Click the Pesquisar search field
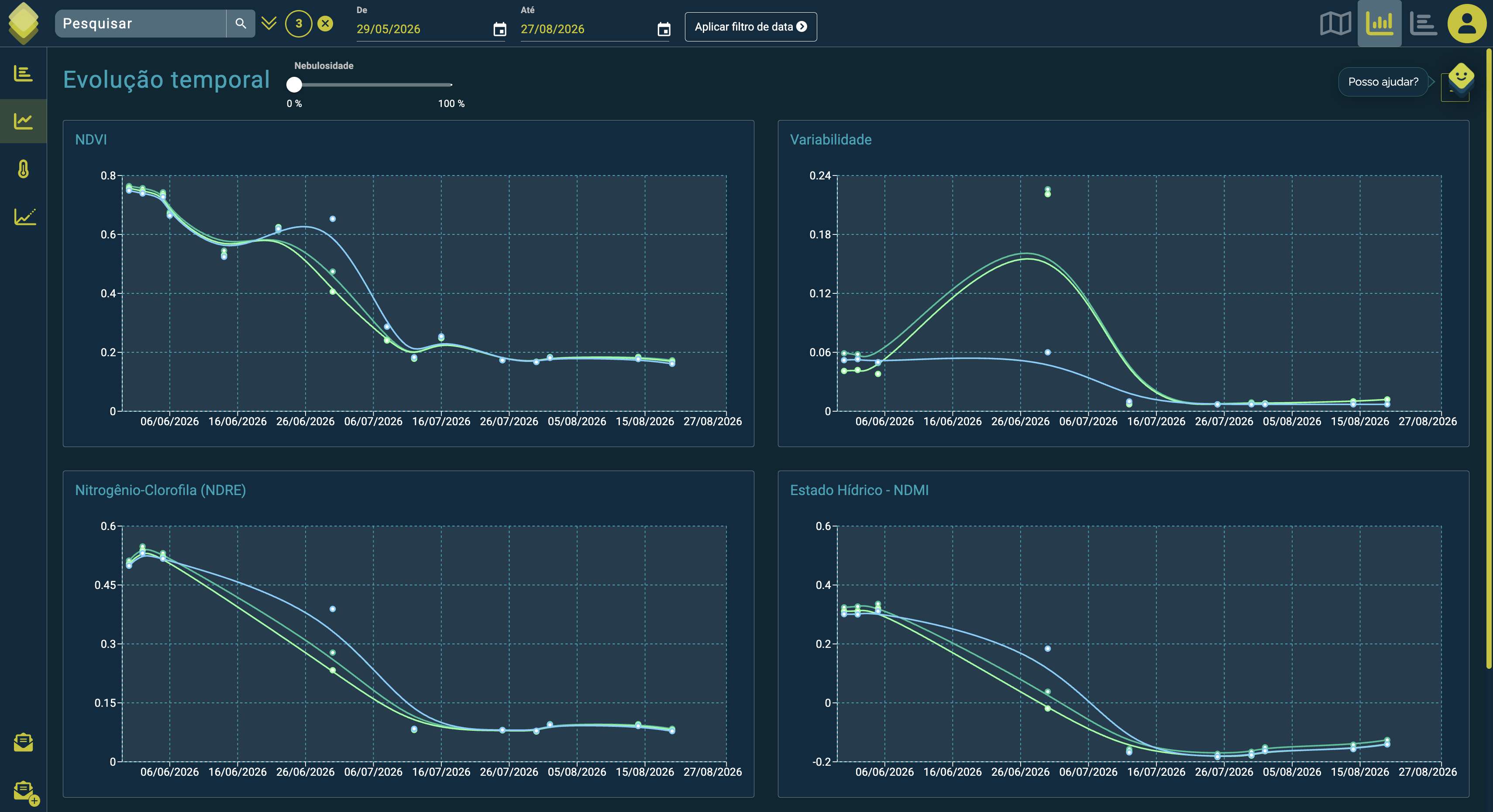Viewport: 1493px width, 812px height. [141, 24]
